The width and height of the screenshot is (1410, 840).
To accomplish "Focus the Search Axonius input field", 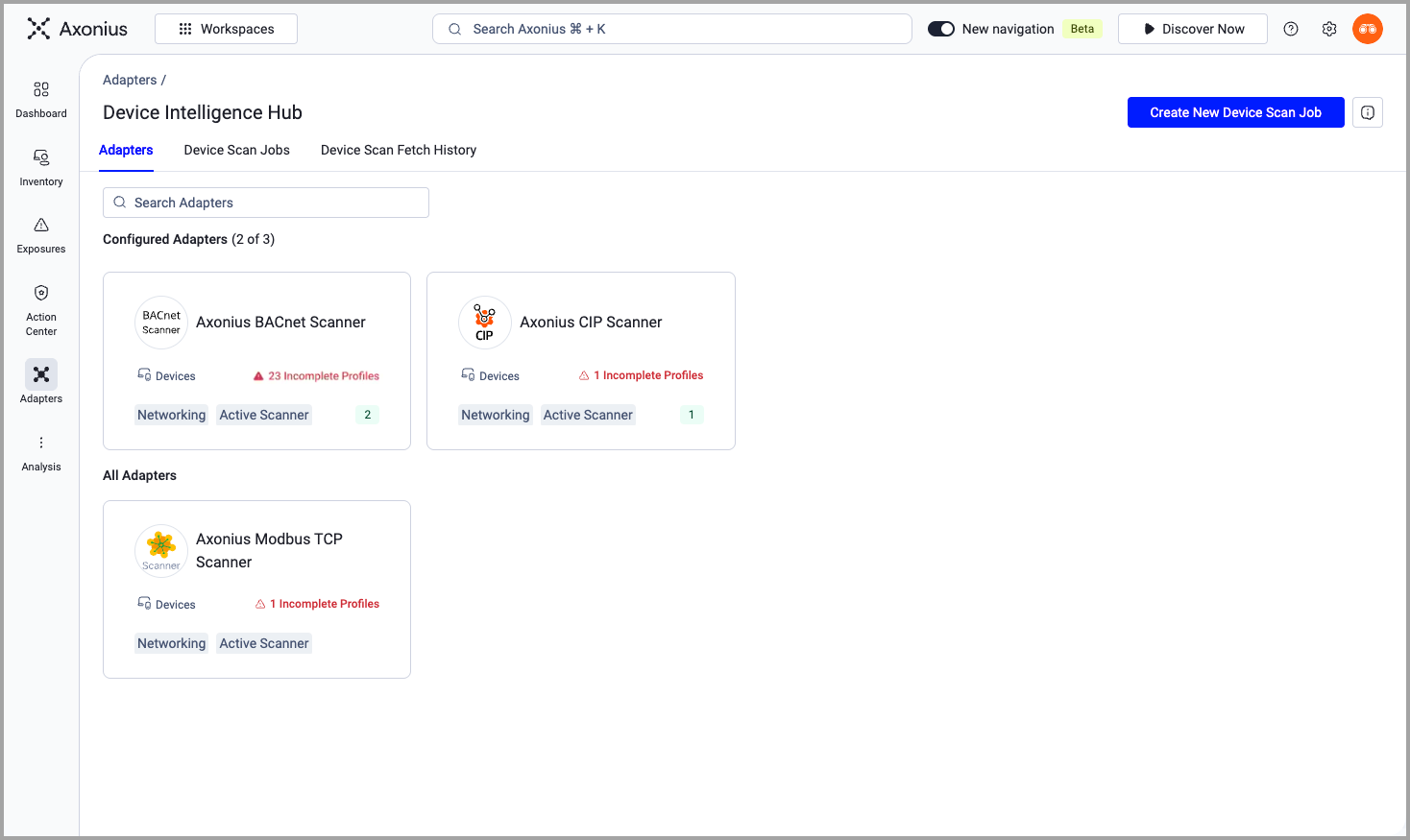I will pyautogui.click(x=672, y=29).
